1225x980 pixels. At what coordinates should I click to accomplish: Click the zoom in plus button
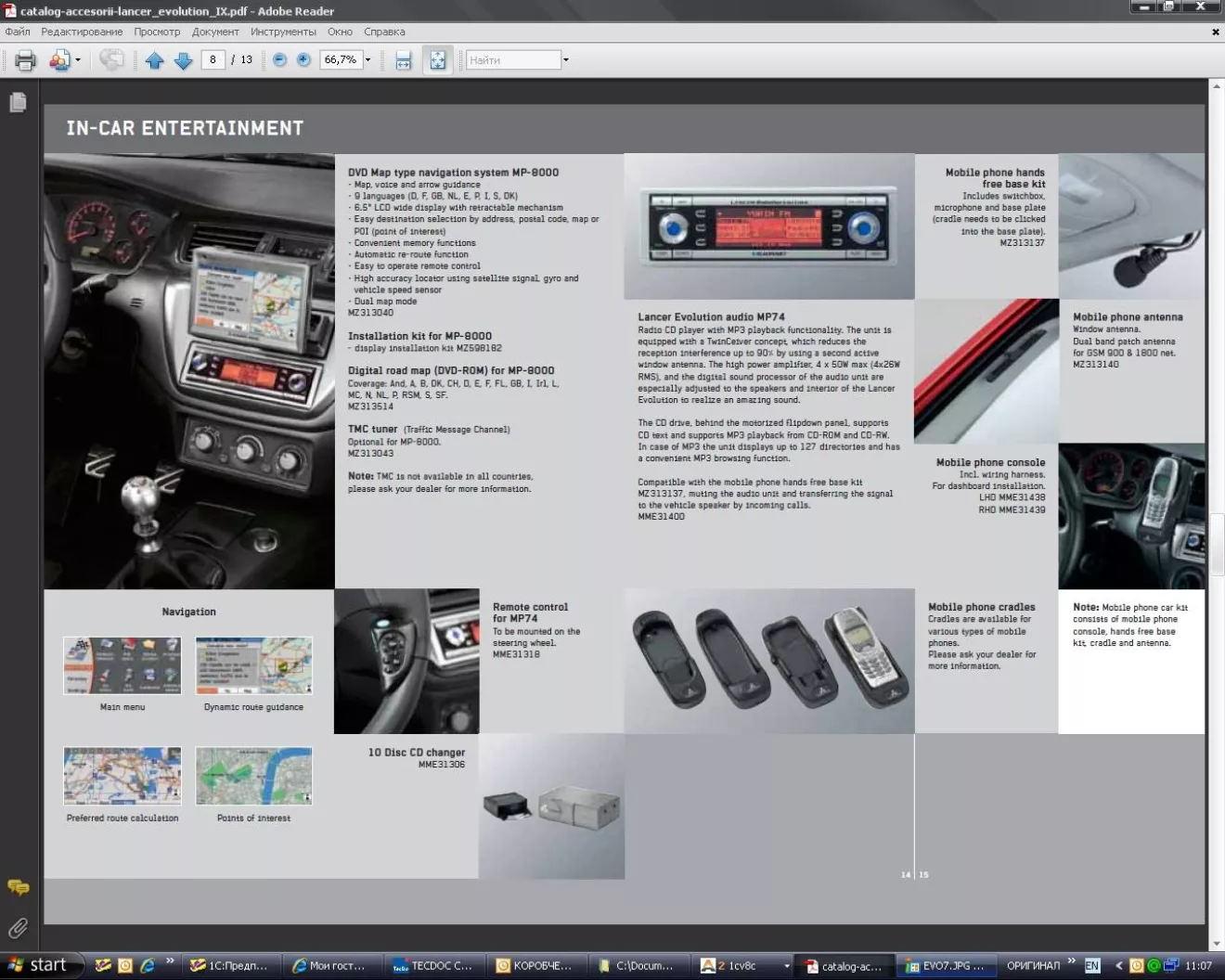pos(303,60)
